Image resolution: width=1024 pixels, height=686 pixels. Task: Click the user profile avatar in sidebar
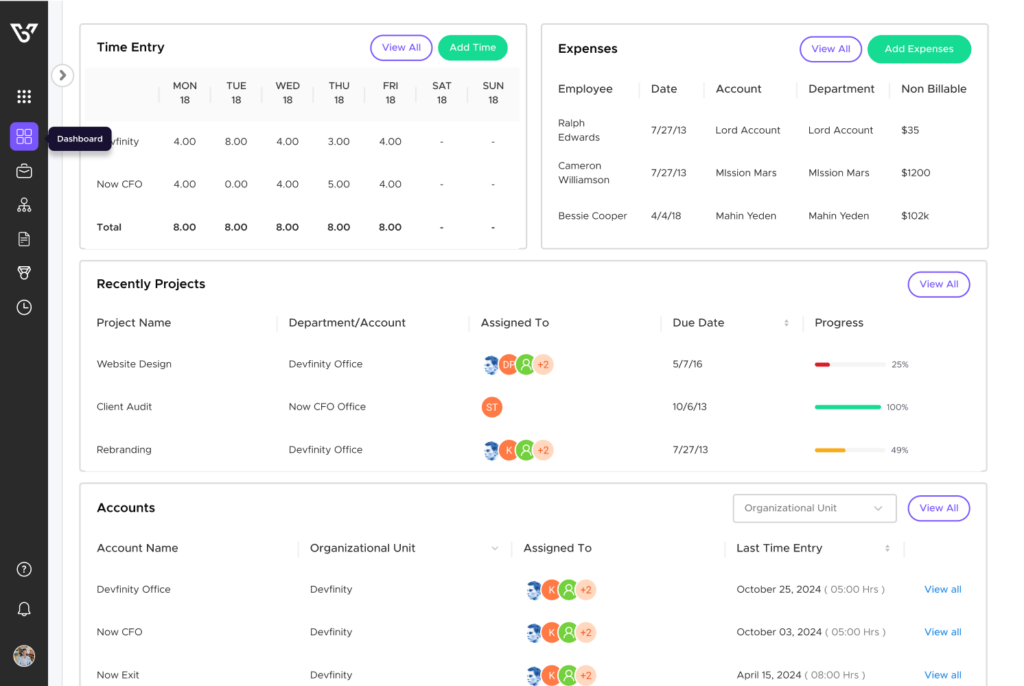coord(24,656)
